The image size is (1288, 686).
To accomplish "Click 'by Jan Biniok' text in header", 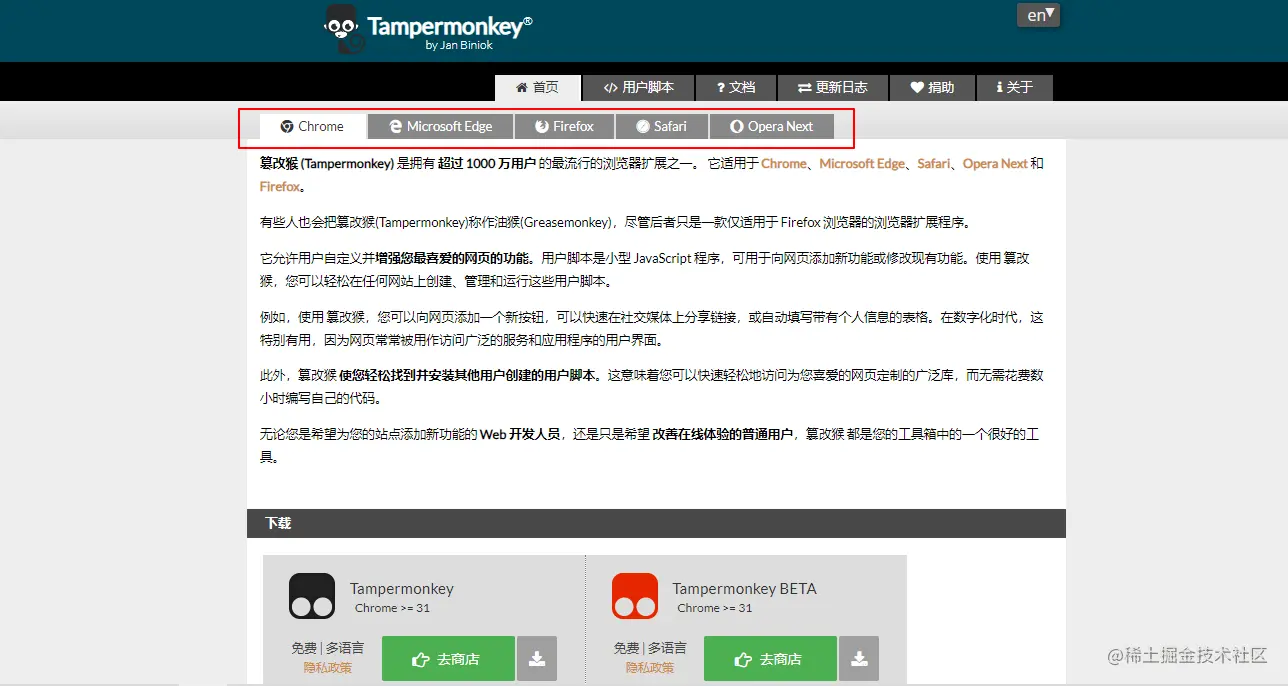I will (459, 45).
